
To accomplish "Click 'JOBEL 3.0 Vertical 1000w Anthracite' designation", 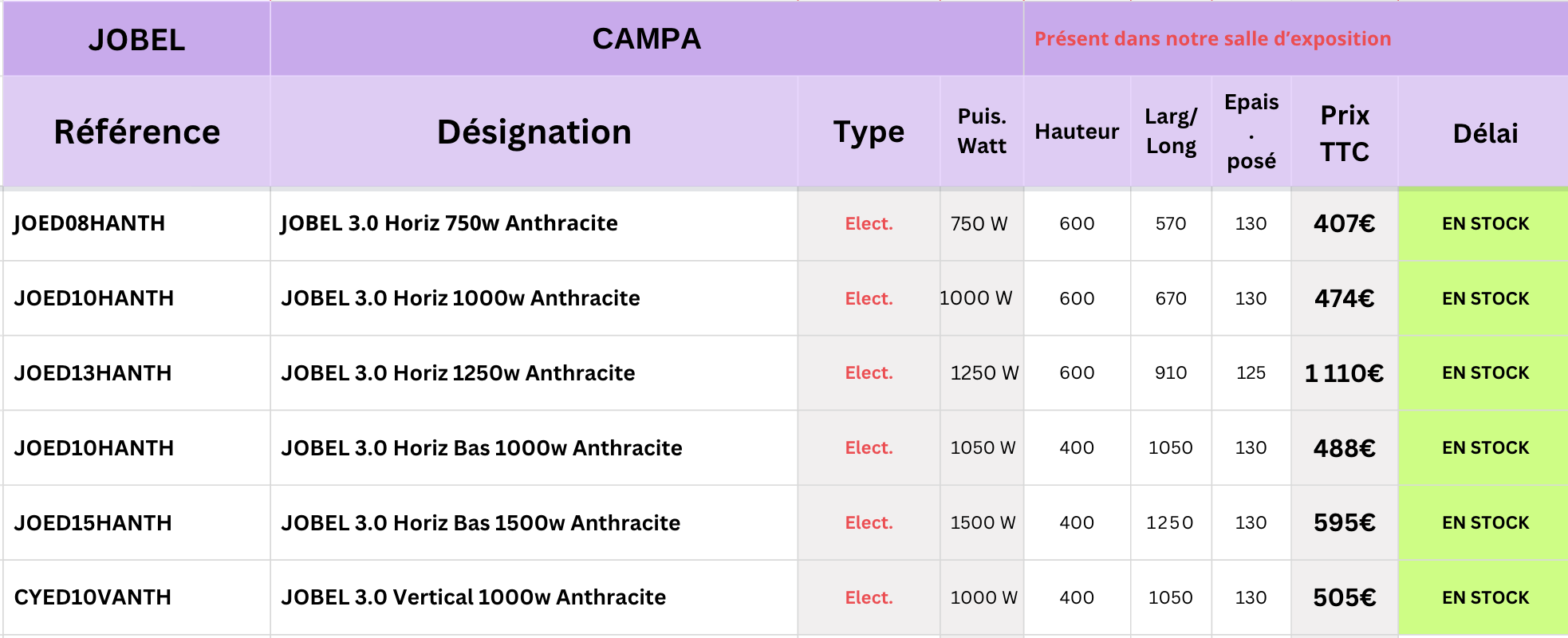I will 473,597.
